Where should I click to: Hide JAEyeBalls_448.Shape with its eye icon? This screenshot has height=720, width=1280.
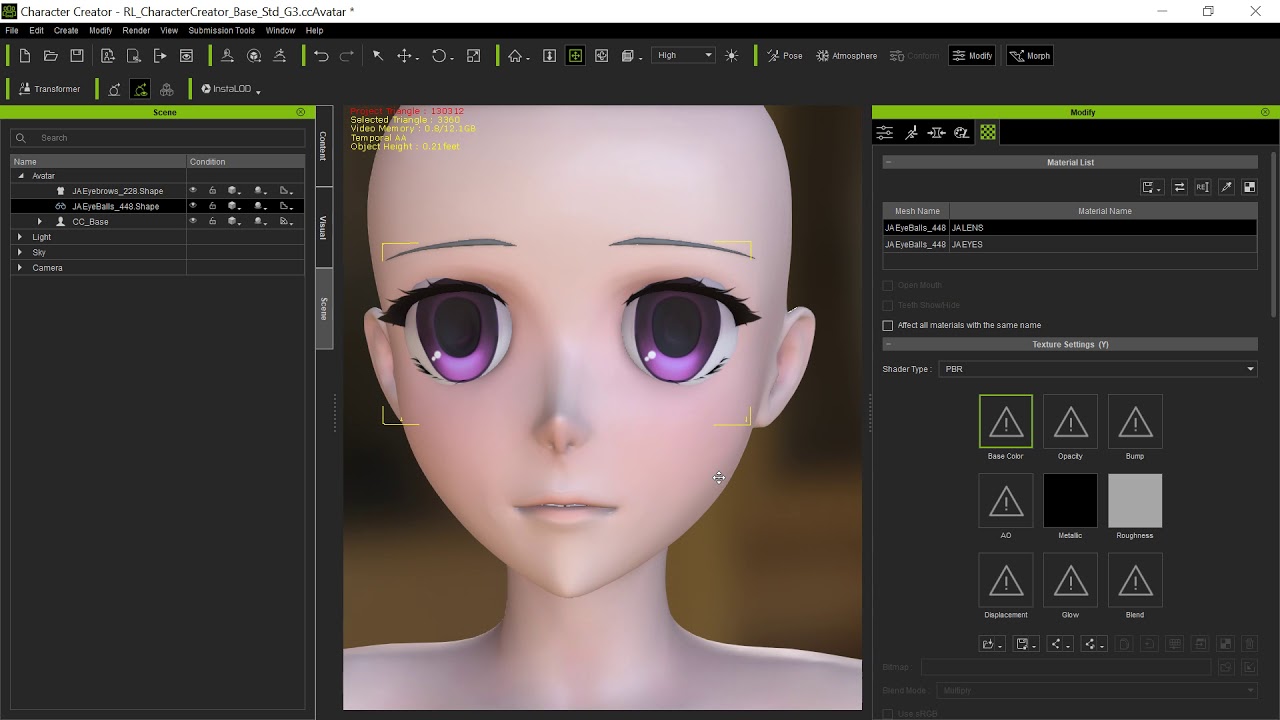point(193,206)
